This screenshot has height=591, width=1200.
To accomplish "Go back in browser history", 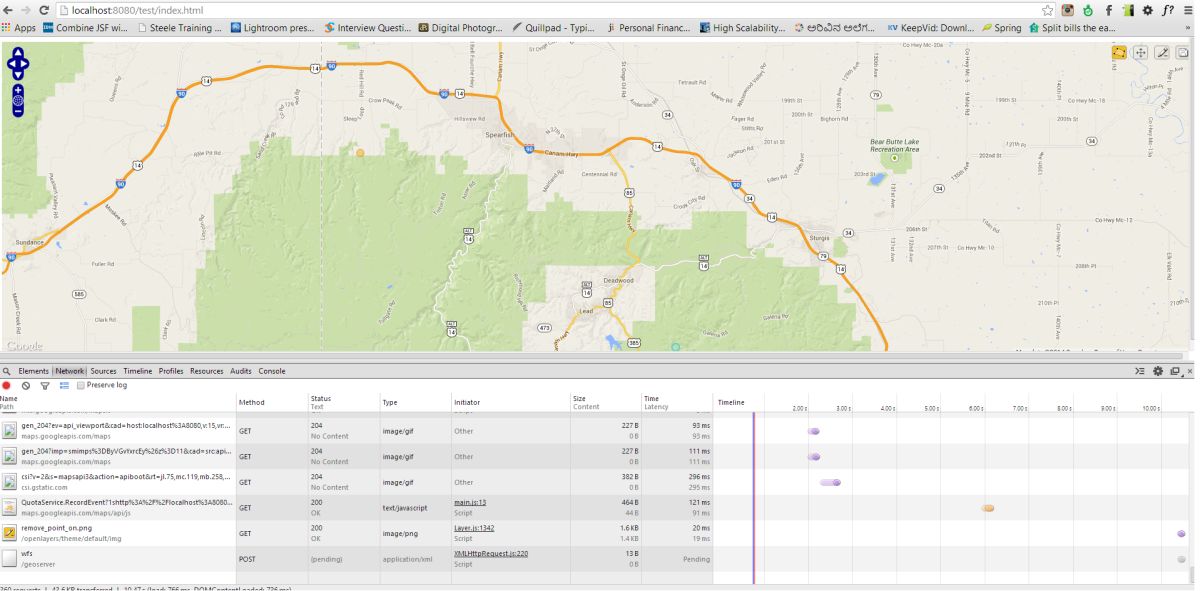I will (7, 10).
